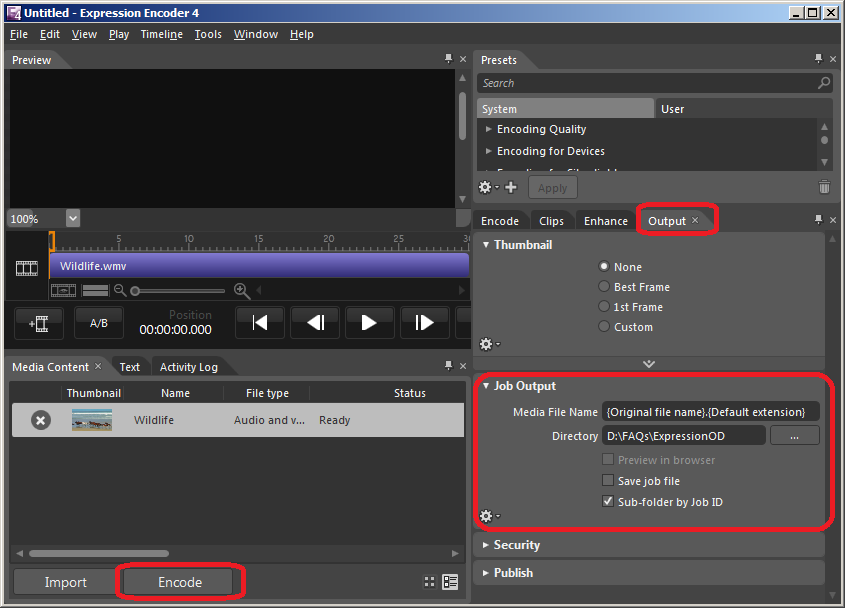845x608 pixels.
Task: Collapse the Job Output section
Action: click(x=486, y=385)
